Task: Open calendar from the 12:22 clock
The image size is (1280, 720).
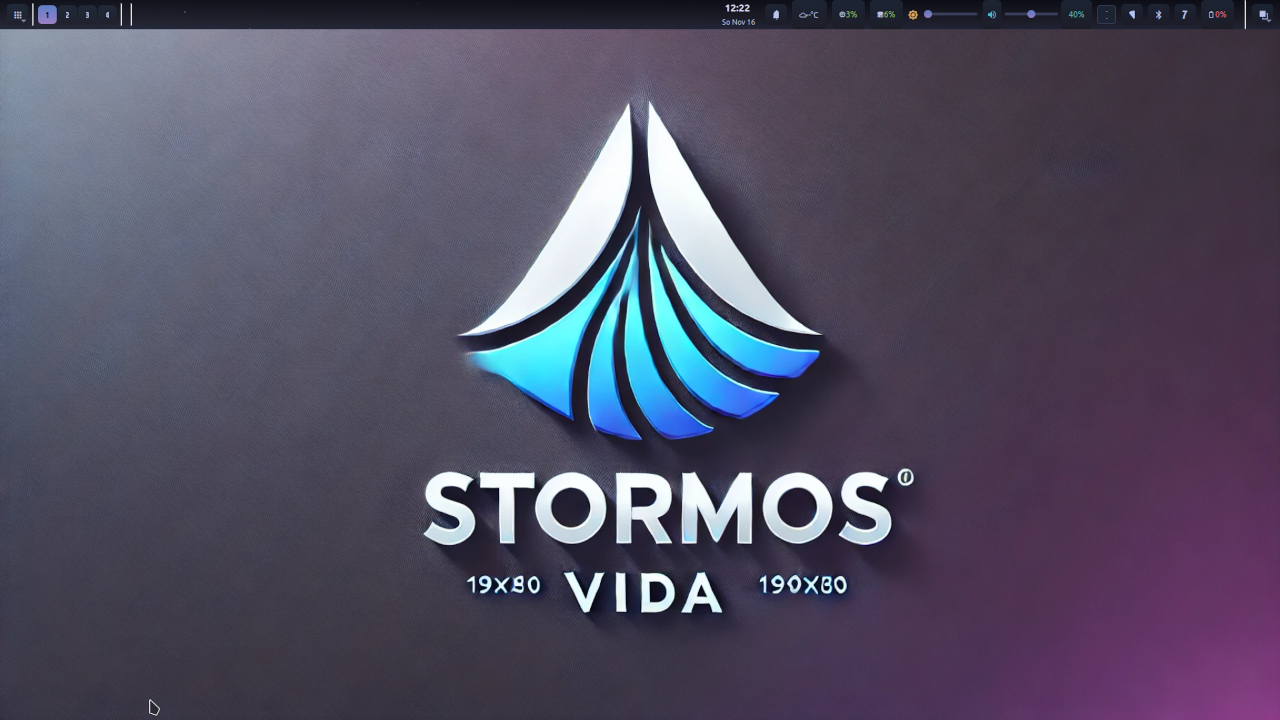Action: [738, 14]
